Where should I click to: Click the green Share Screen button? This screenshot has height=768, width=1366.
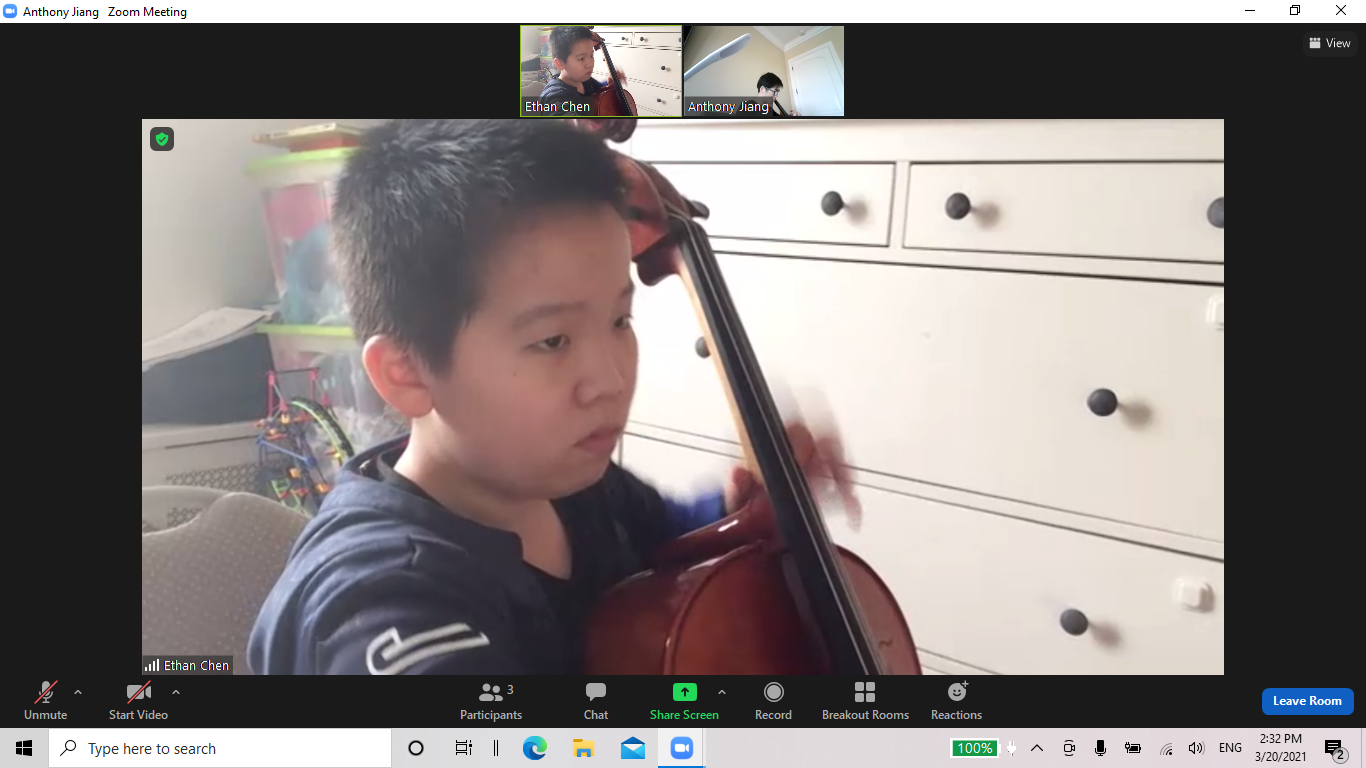click(684, 700)
